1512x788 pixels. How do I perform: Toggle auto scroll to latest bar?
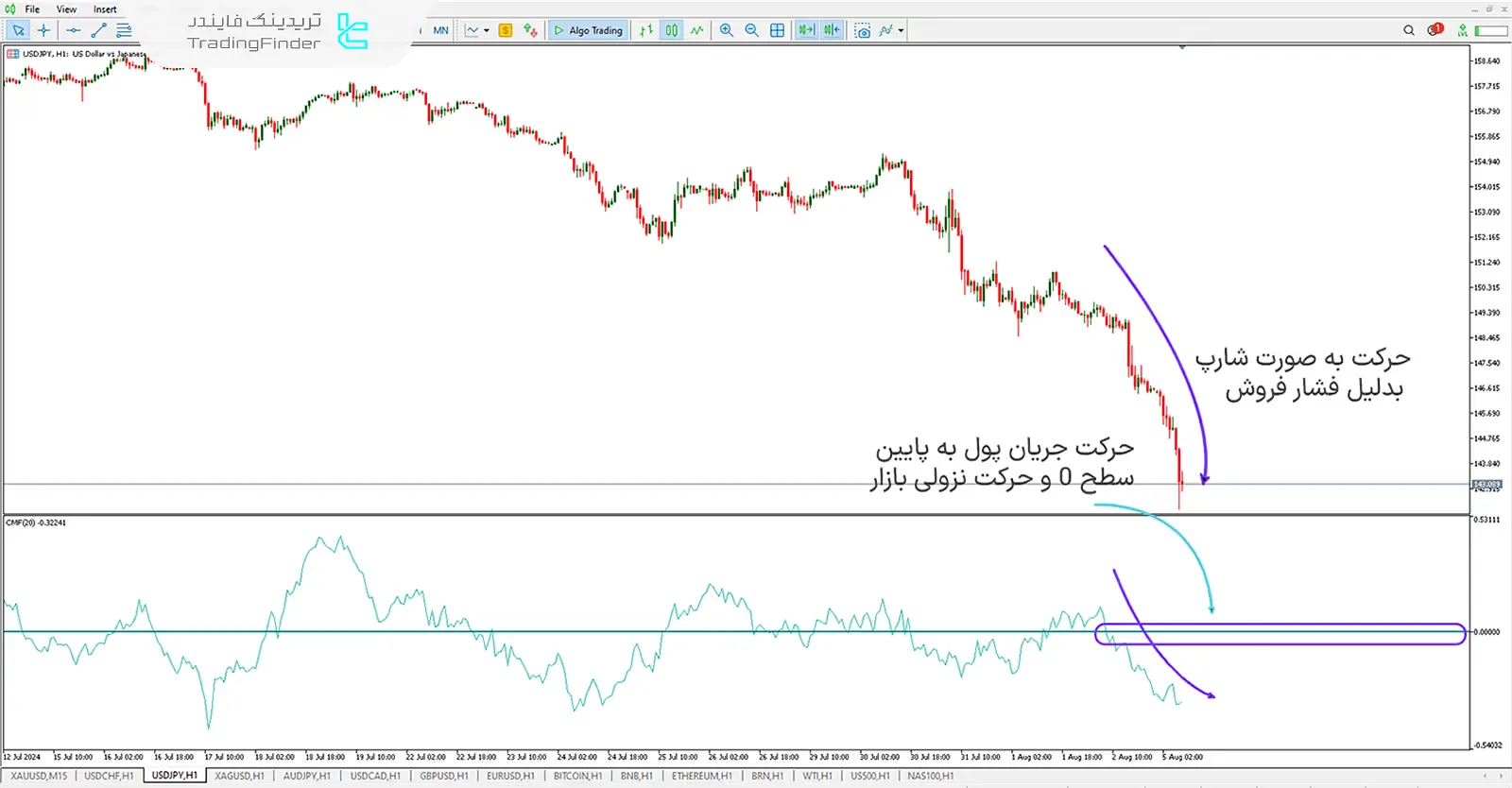806,30
